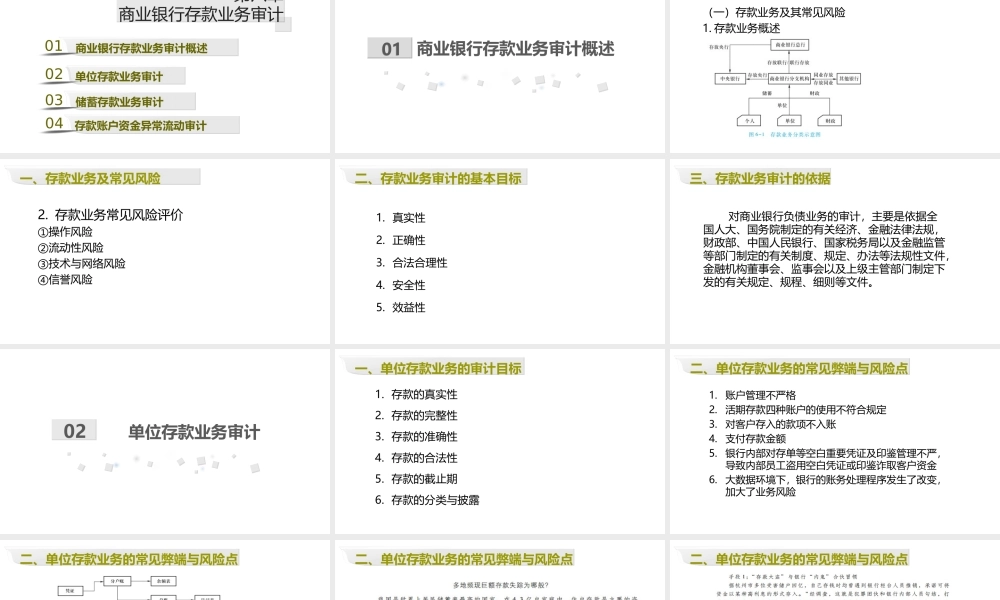Click the 财政 box in the classification diagram
The image size is (1000, 600).
(830, 120)
